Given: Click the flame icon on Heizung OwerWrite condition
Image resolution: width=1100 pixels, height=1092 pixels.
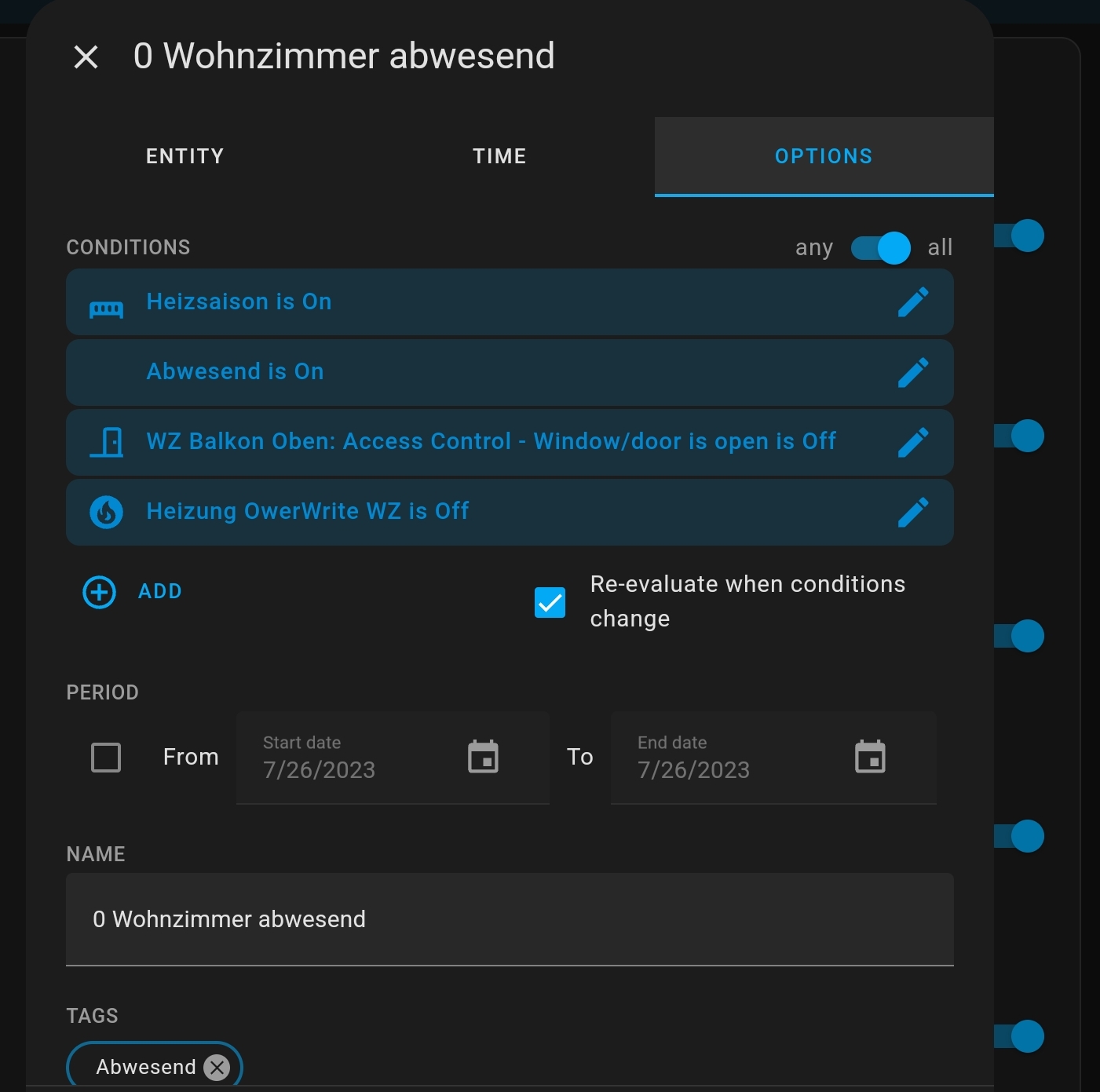Looking at the screenshot, I should tap(107, 512).
